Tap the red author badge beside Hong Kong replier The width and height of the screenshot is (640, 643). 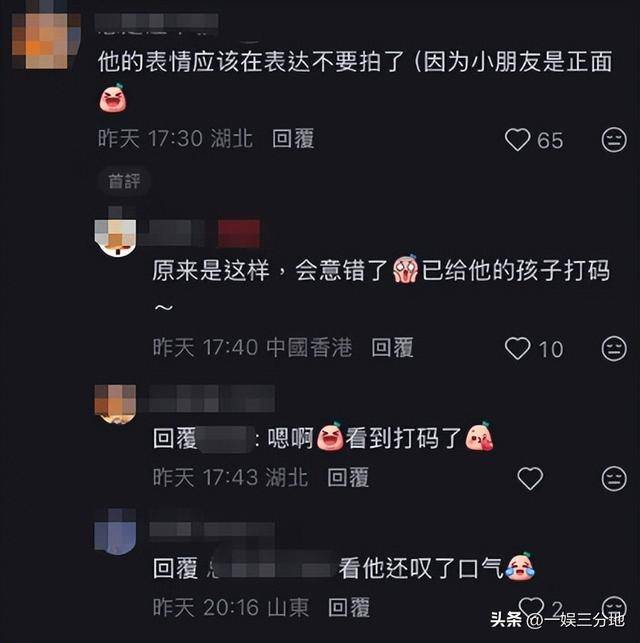pyautogui.click(x=239, y=233)
